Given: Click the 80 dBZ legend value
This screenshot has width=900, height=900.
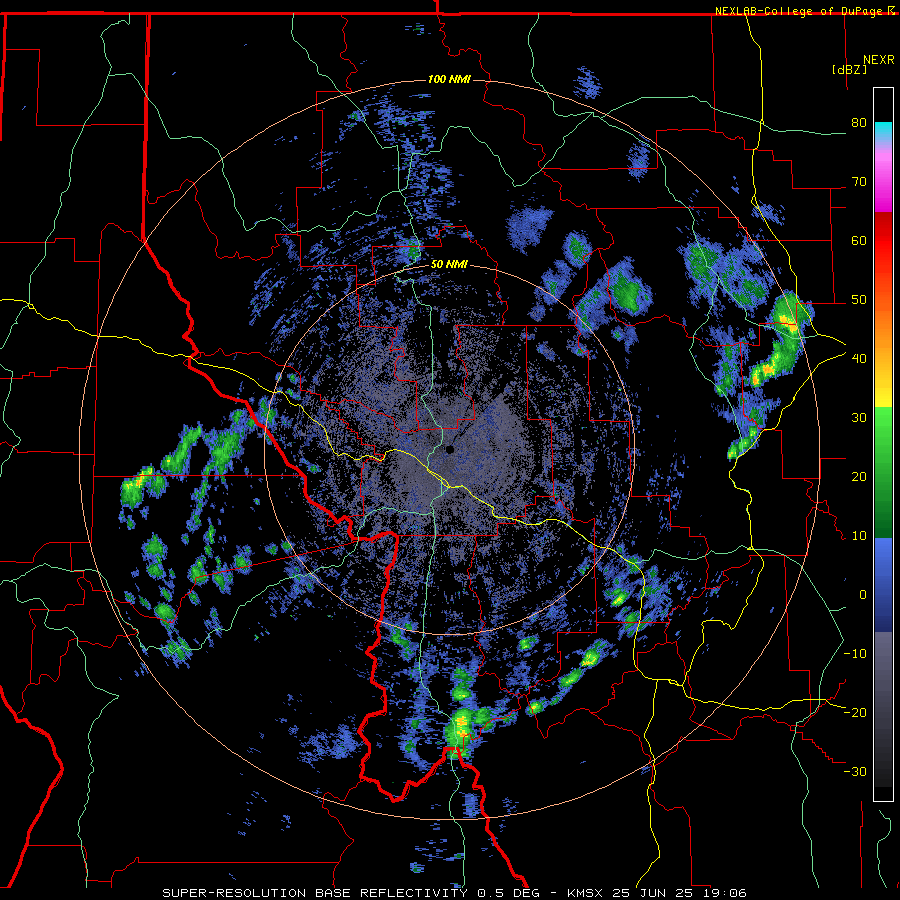Looking at the screenshot, I should point(859,123).
